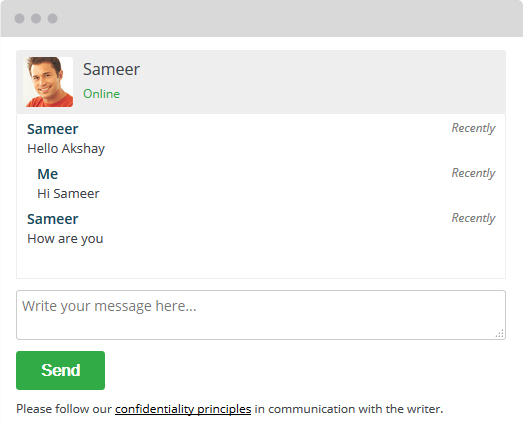Screen dimensions: 523x429
Task: Select the 'How are you' message
Action: click(65, 239)
